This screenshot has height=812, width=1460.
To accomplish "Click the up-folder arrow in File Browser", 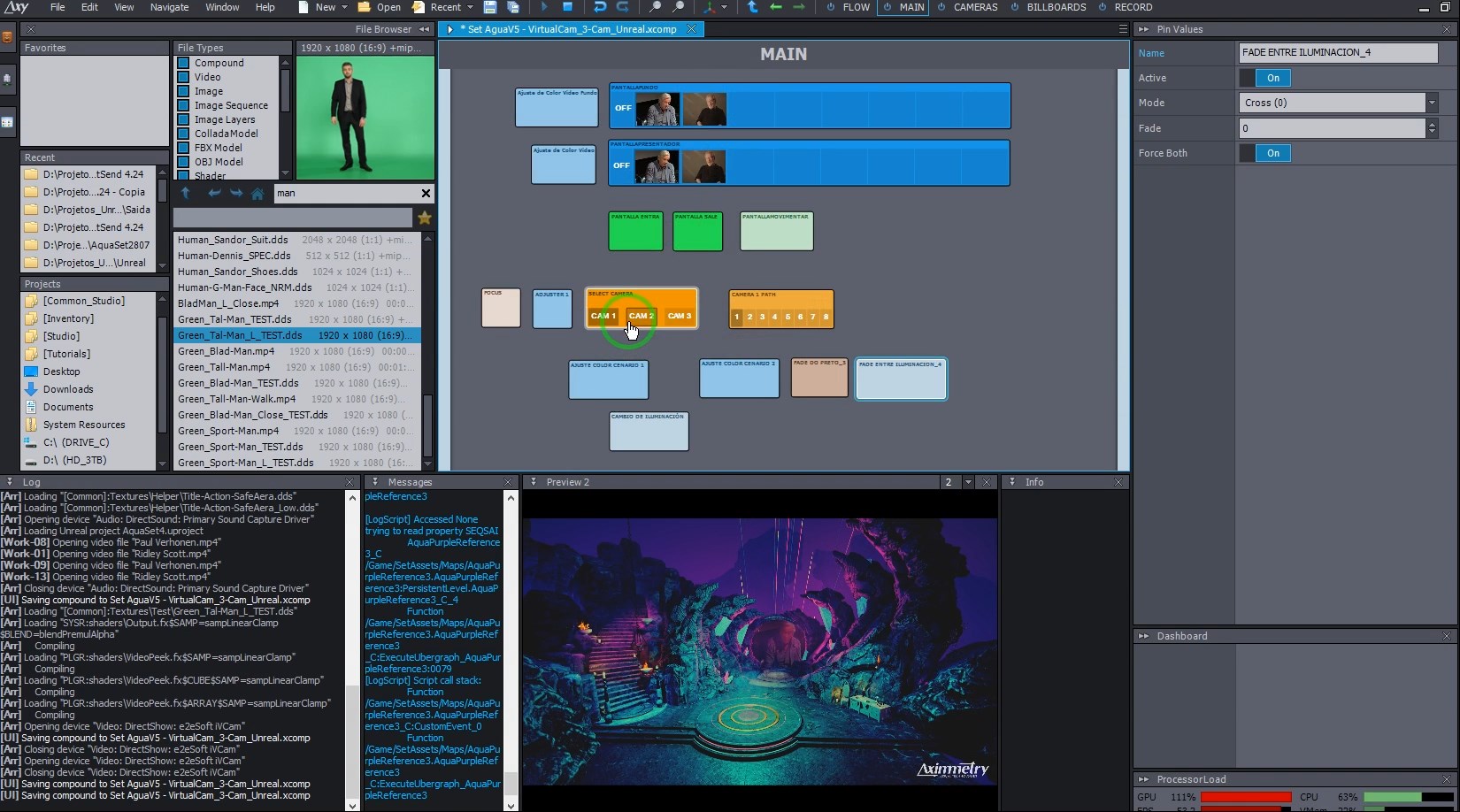I will 186,194.
